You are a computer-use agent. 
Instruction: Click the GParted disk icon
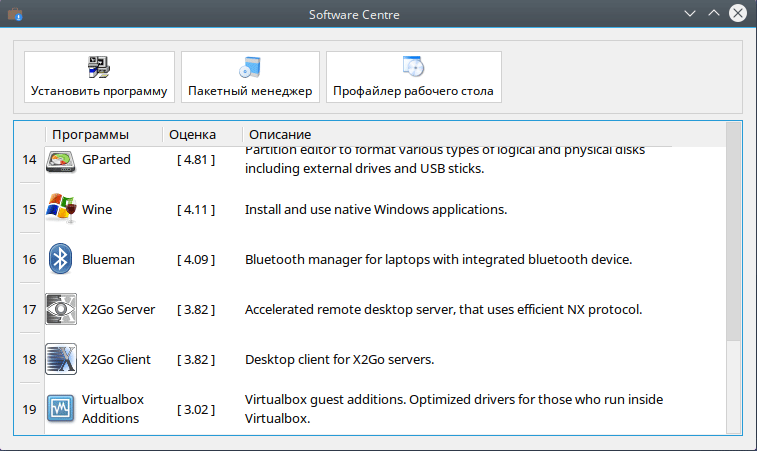[x=61, y=161]
